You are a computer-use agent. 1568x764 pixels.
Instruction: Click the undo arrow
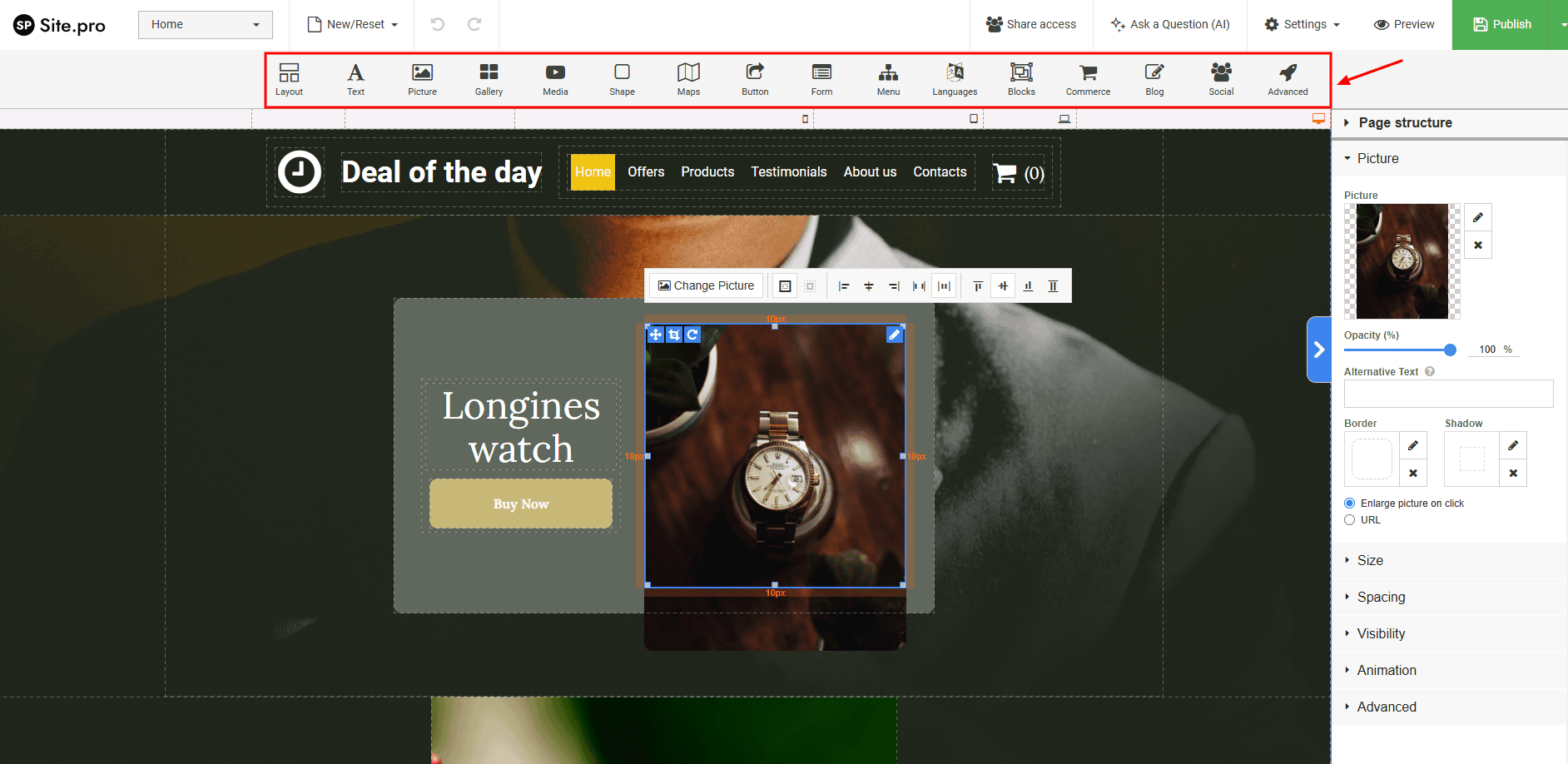(437, 24)
